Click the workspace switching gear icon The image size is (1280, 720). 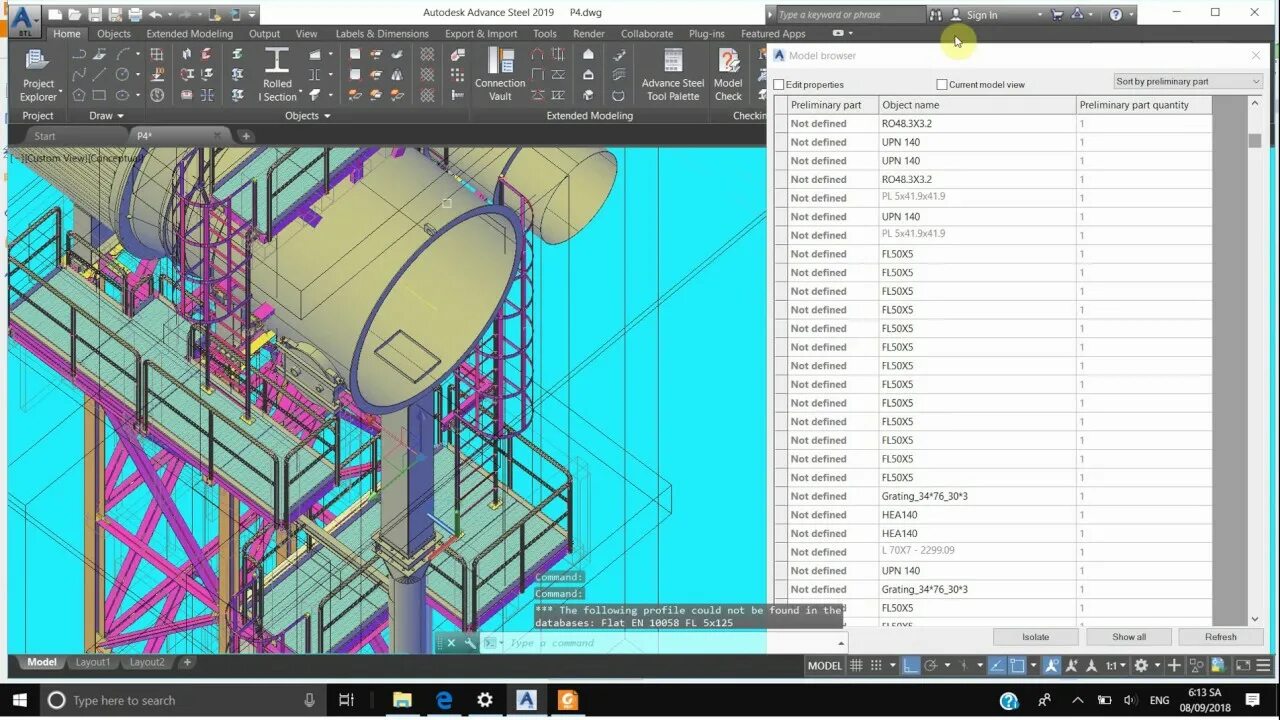click(1141, 665)
